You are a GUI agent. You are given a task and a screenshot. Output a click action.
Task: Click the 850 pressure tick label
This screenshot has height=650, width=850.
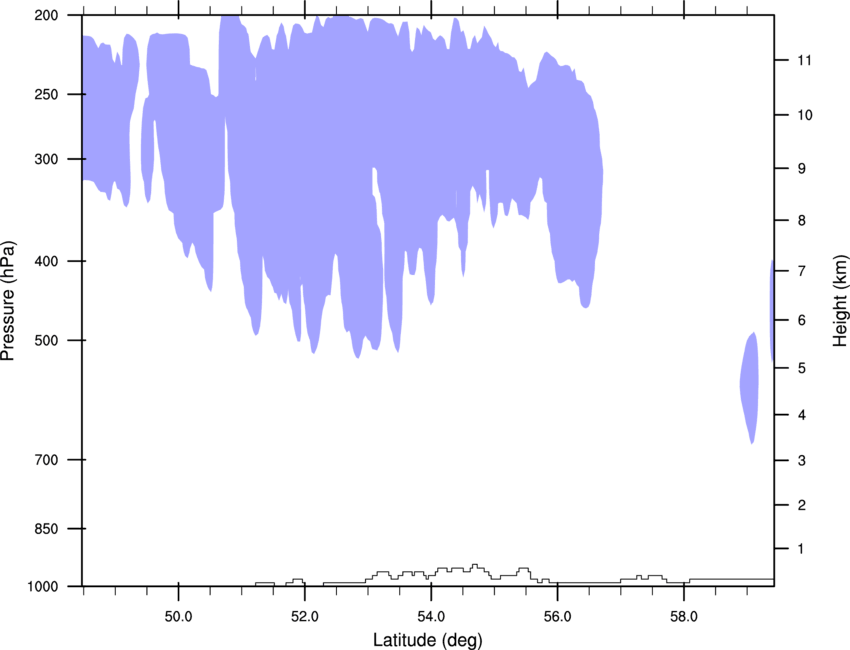[46, 529]
